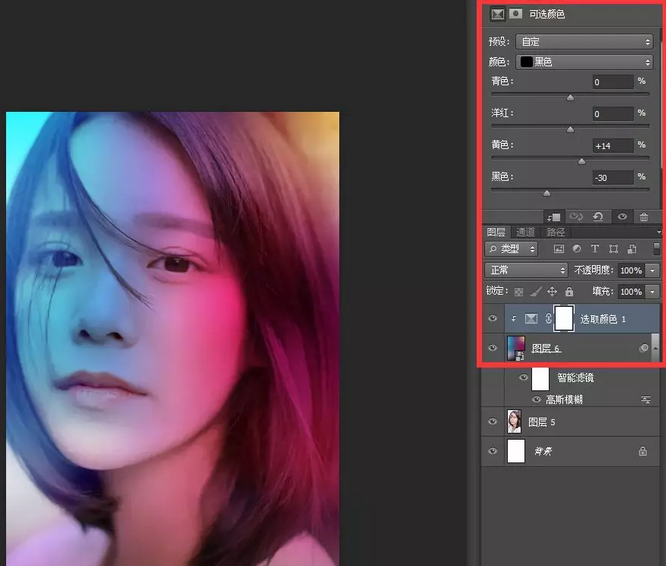Toggle visibility of 高斯模糊 filter
The image size is (666, 566).
coord(536,399)
